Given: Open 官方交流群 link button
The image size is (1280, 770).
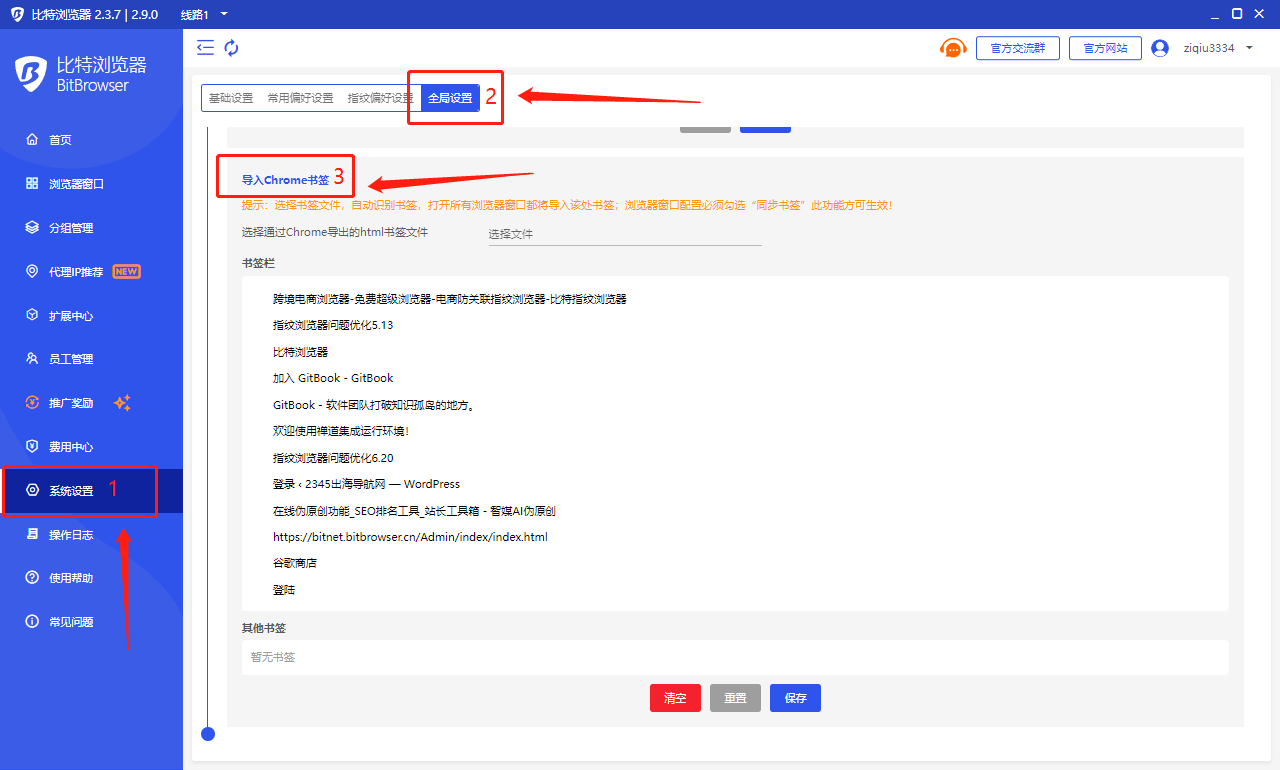Looking at the screenshot, I should 1017,48.
